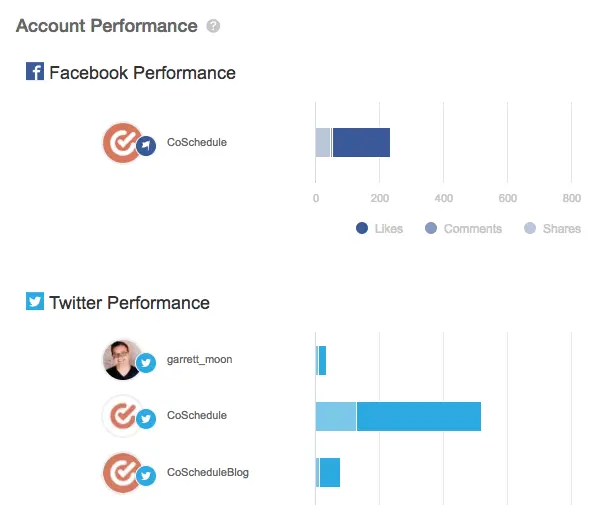Toggle the Shares legend series
610x505 pixels.
pos(552,228)
